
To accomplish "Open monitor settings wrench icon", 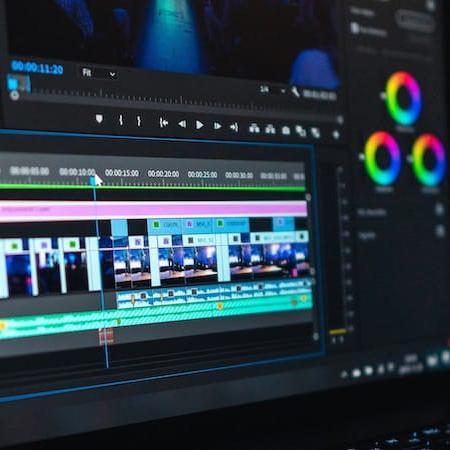I will click(x=295, y=92).
